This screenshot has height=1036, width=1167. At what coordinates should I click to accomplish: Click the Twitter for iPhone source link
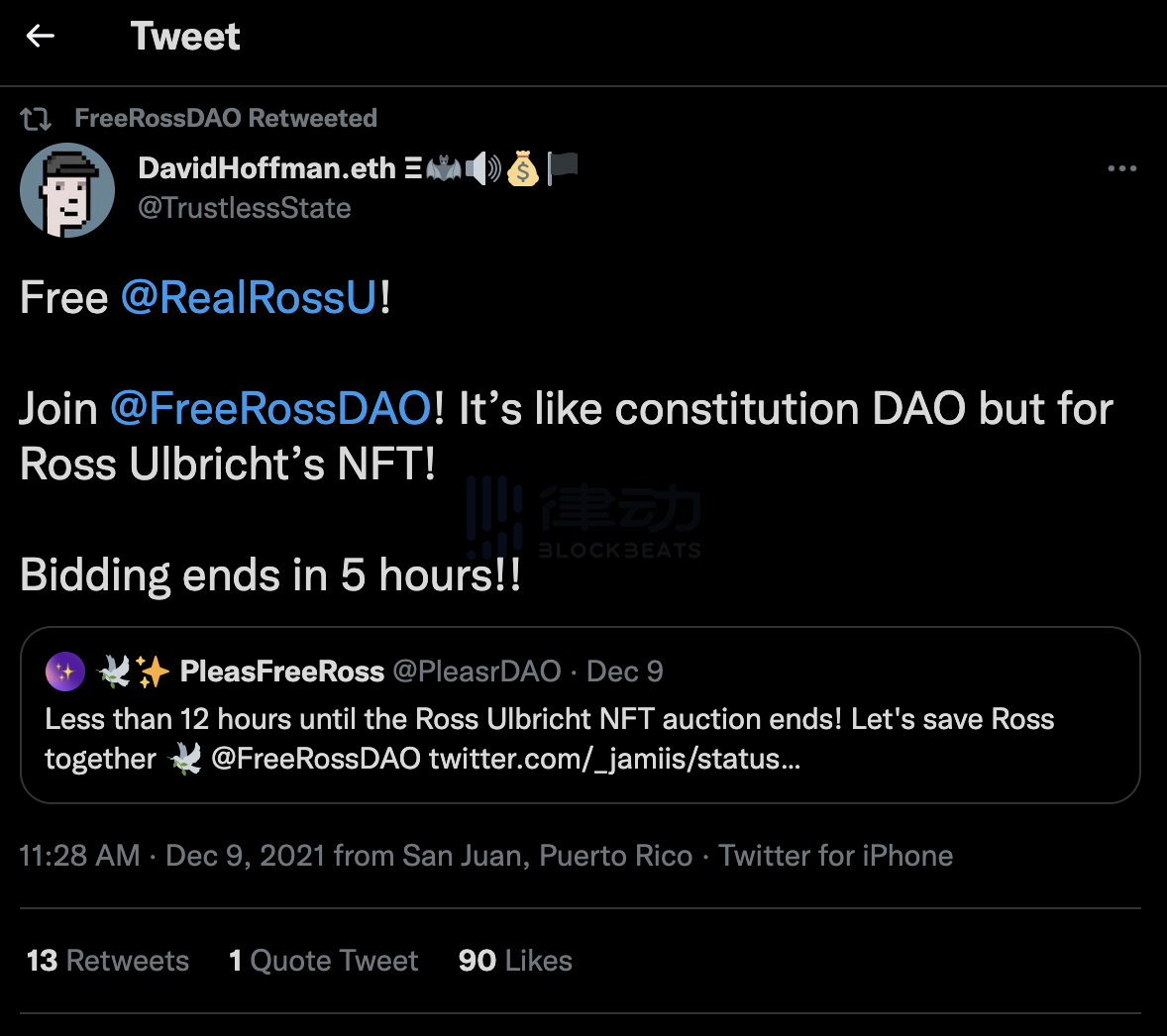tap(835, 856)
